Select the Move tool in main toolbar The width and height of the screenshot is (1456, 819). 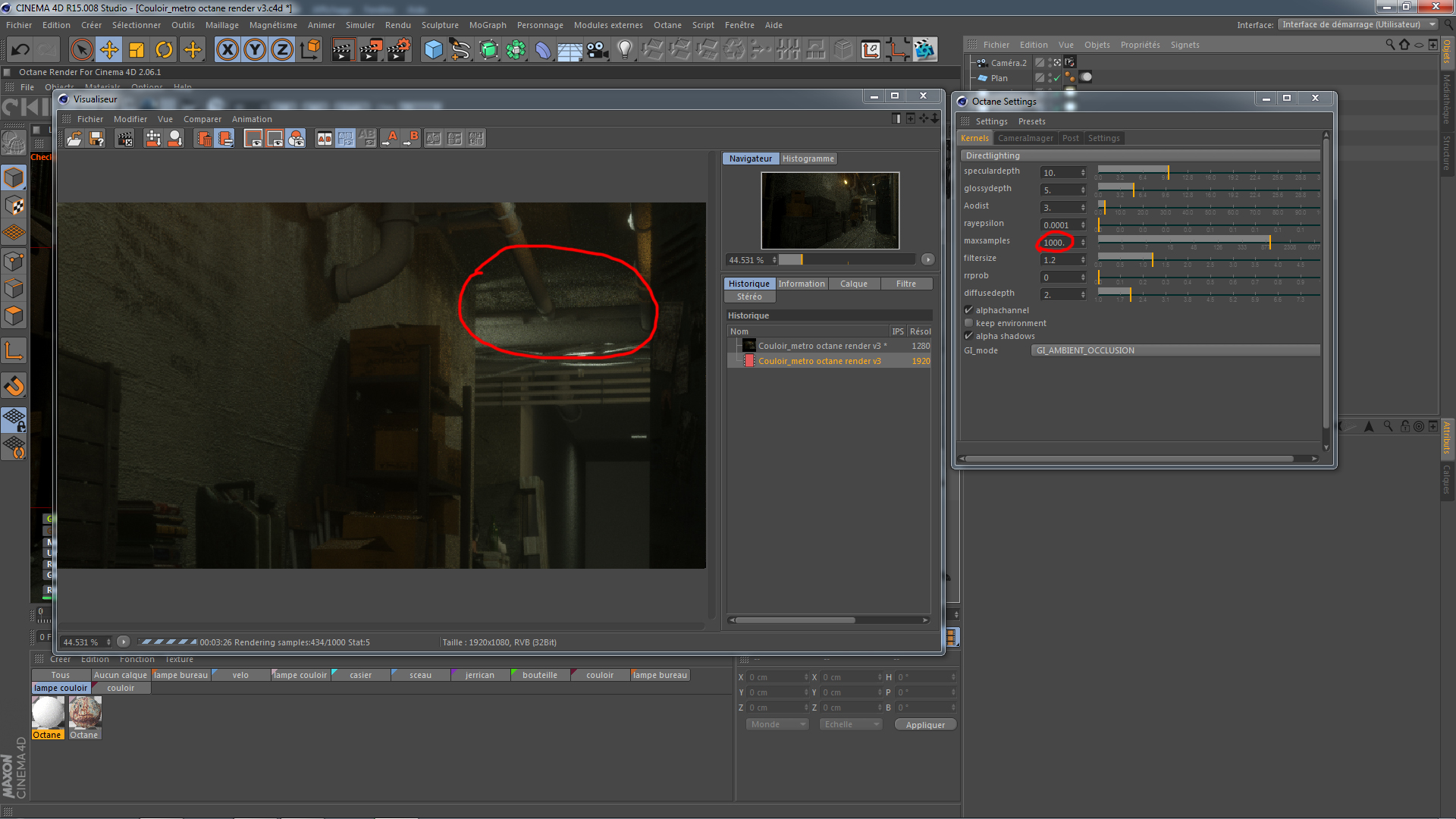pos(109,50)
